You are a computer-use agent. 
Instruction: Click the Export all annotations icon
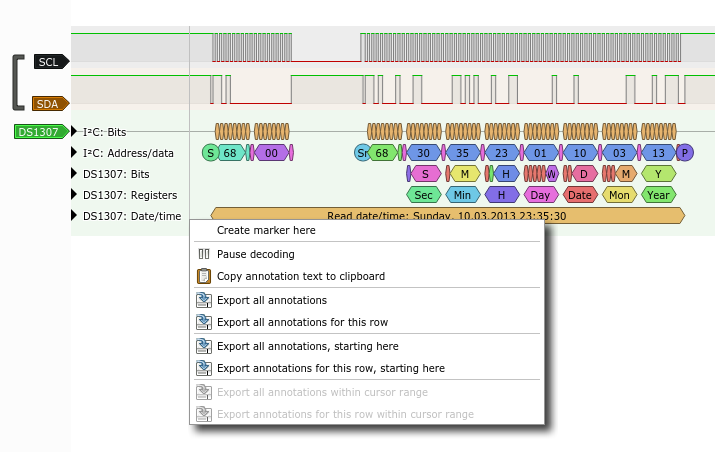click(204, 300)
